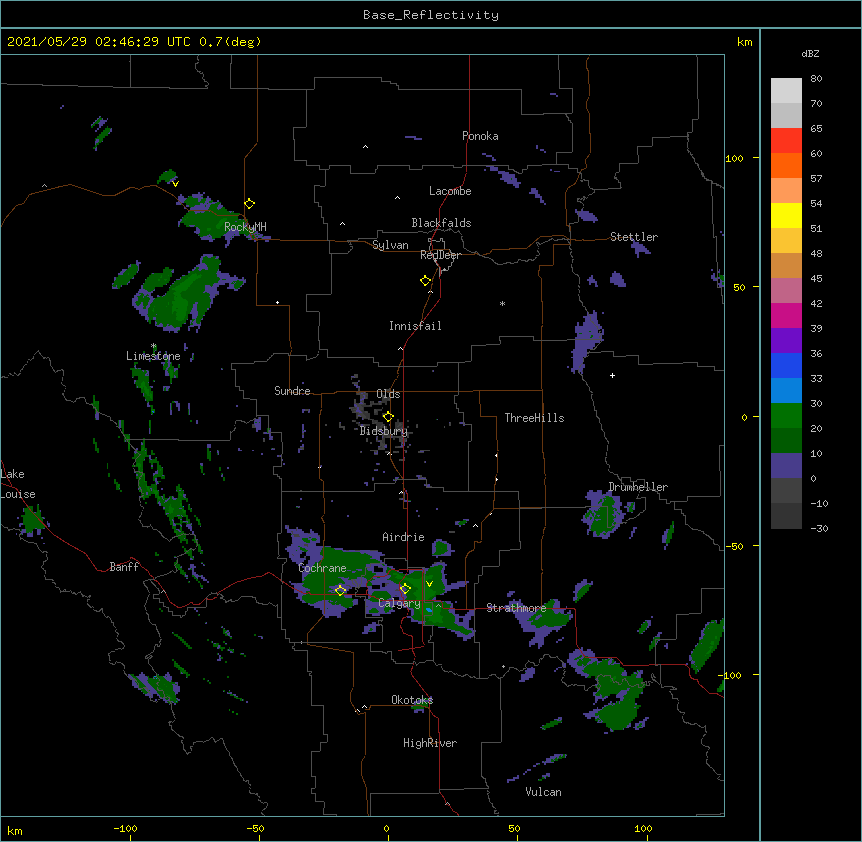Click the Drumheller label

638,487
